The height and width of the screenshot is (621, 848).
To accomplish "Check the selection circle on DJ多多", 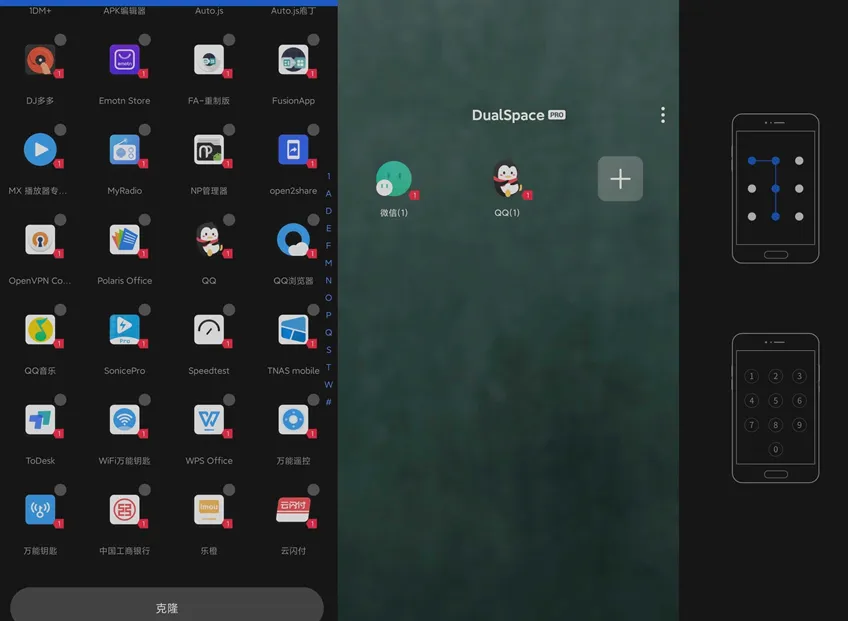I will (x=61, y=39).
